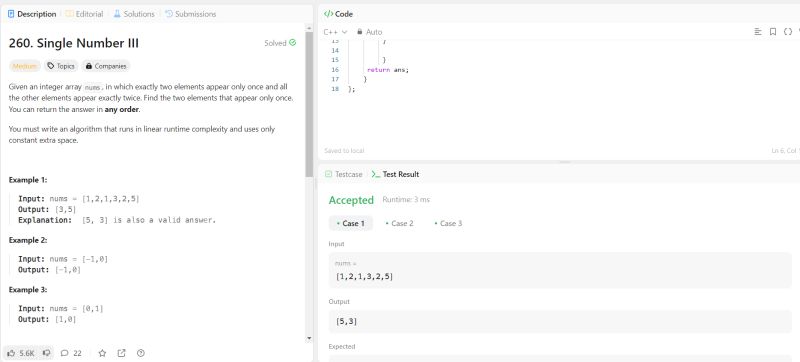Open the Submissions tab
Image resolution: width=800 pixels, height=362 pixels.
pos(190,14)
